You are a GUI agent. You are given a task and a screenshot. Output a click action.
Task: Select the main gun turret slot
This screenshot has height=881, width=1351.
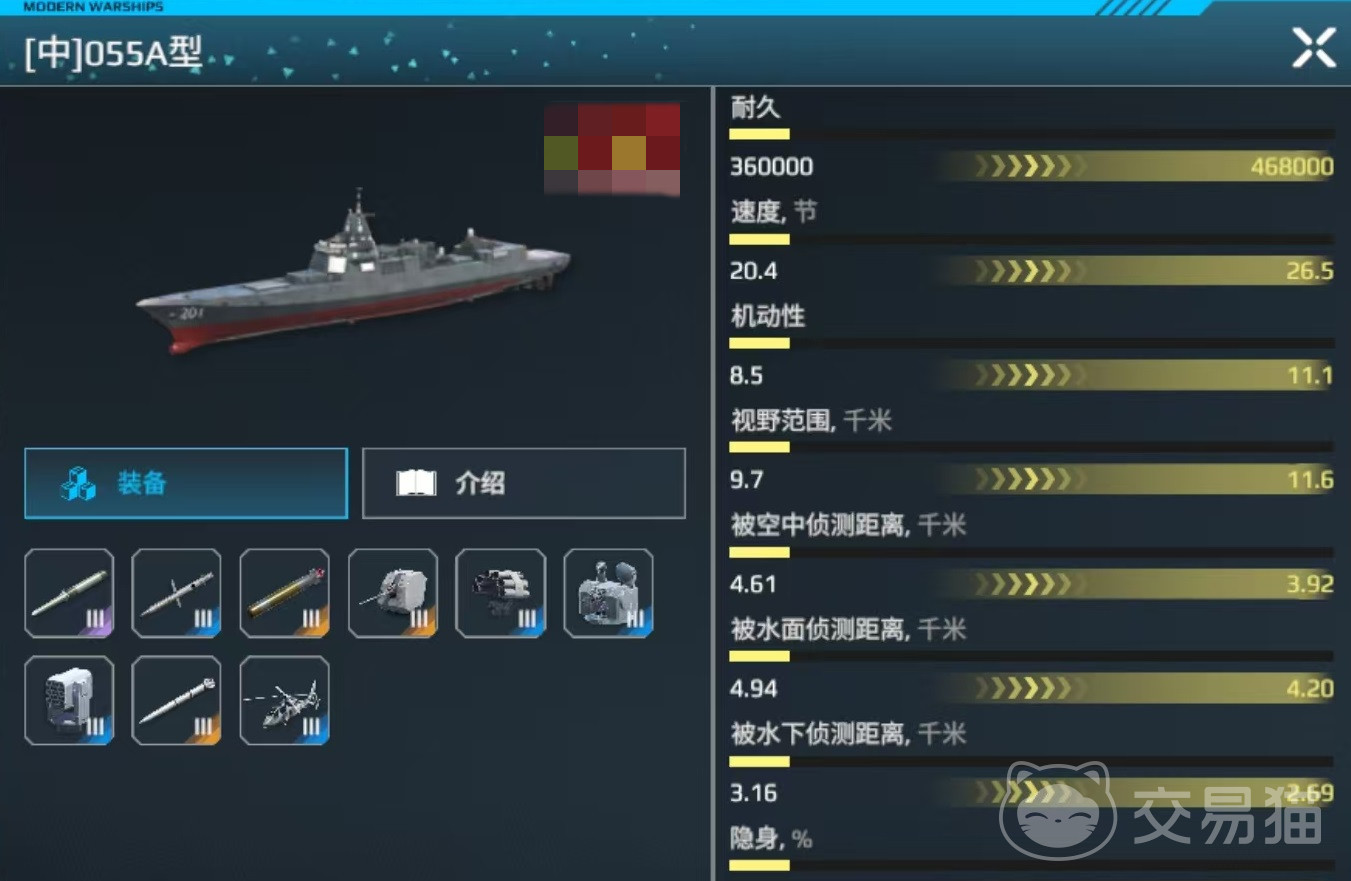[393, 593]
